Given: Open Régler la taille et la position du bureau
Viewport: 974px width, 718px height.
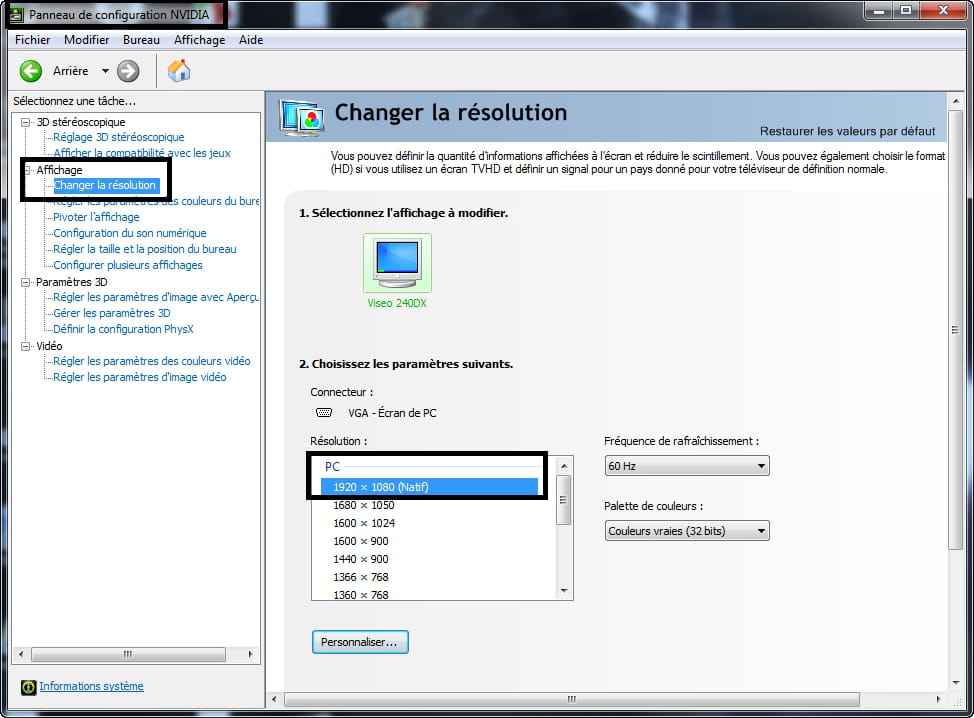Looking at the screenshot, I should click(145, 249).
